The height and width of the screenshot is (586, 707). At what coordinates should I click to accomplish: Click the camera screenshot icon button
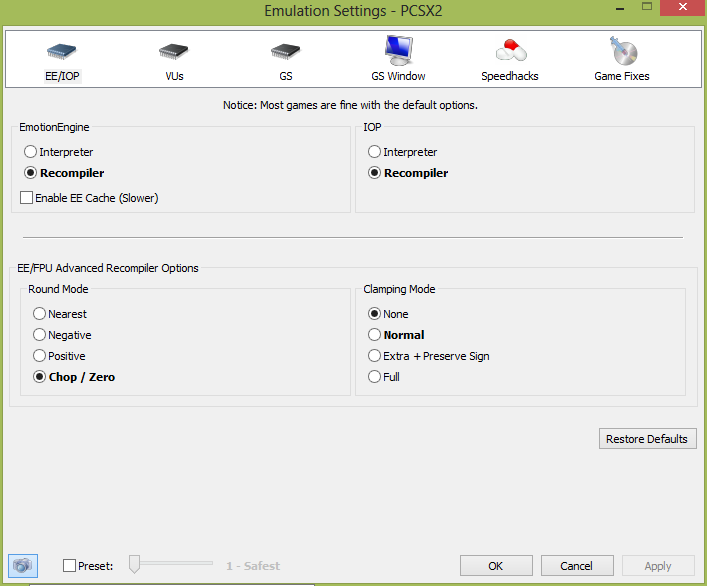23,565
